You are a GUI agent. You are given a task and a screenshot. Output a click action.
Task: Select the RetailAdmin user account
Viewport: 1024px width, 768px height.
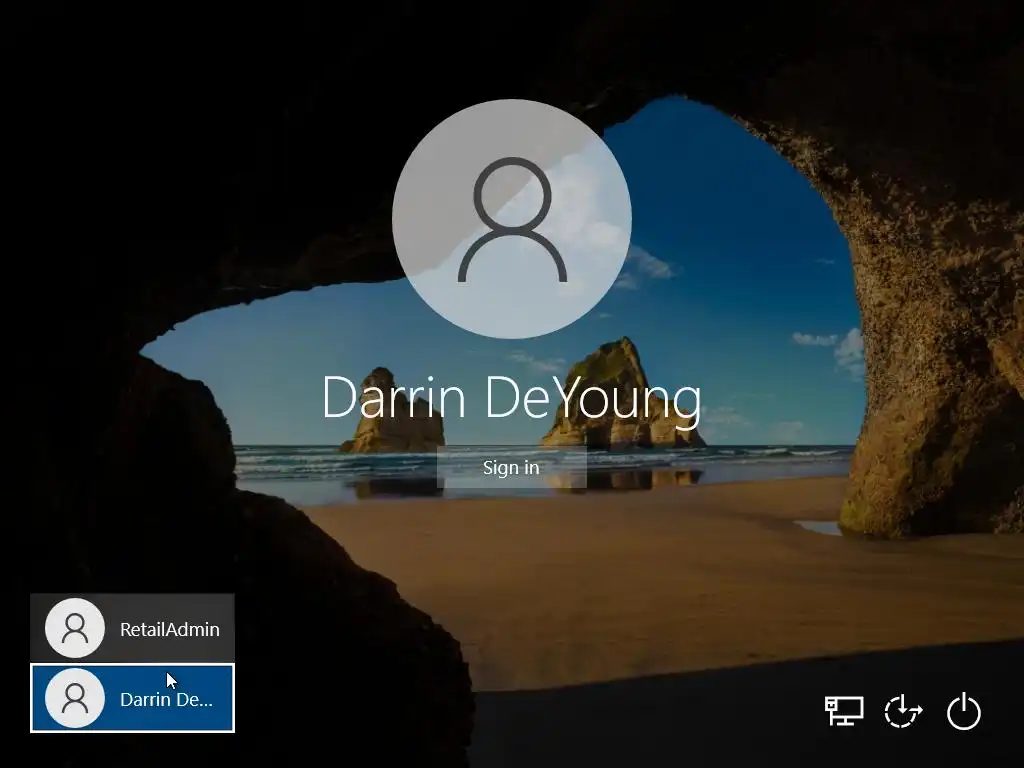point(133,628)
